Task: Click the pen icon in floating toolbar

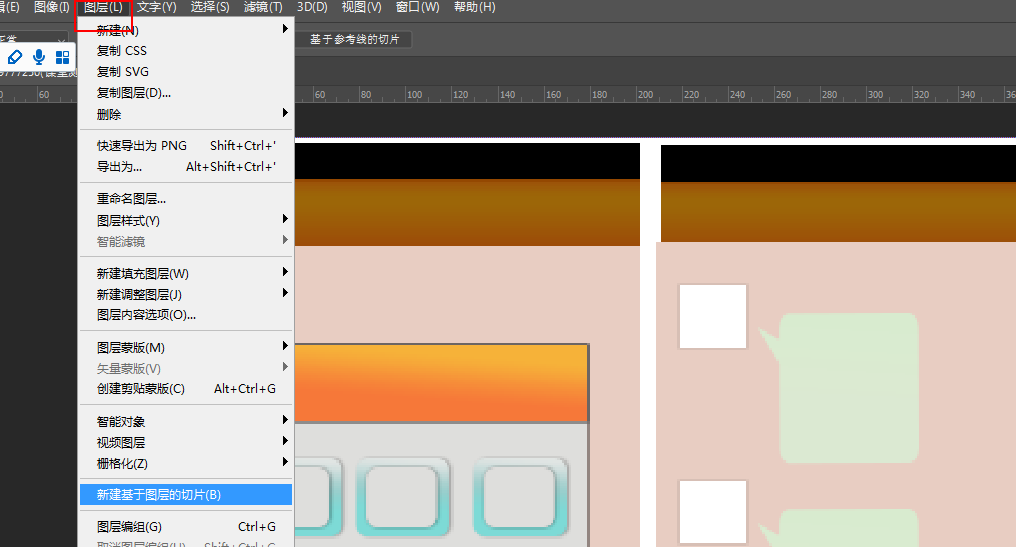Action: [15, 57]
